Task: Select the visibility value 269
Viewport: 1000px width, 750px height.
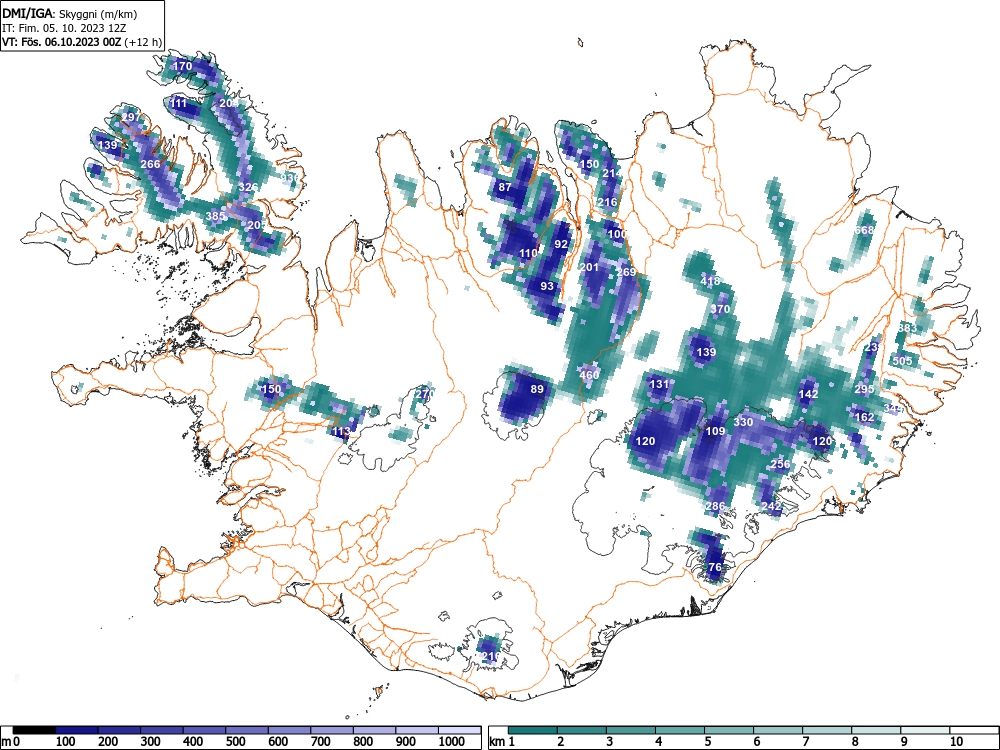Action: [626, 272]
